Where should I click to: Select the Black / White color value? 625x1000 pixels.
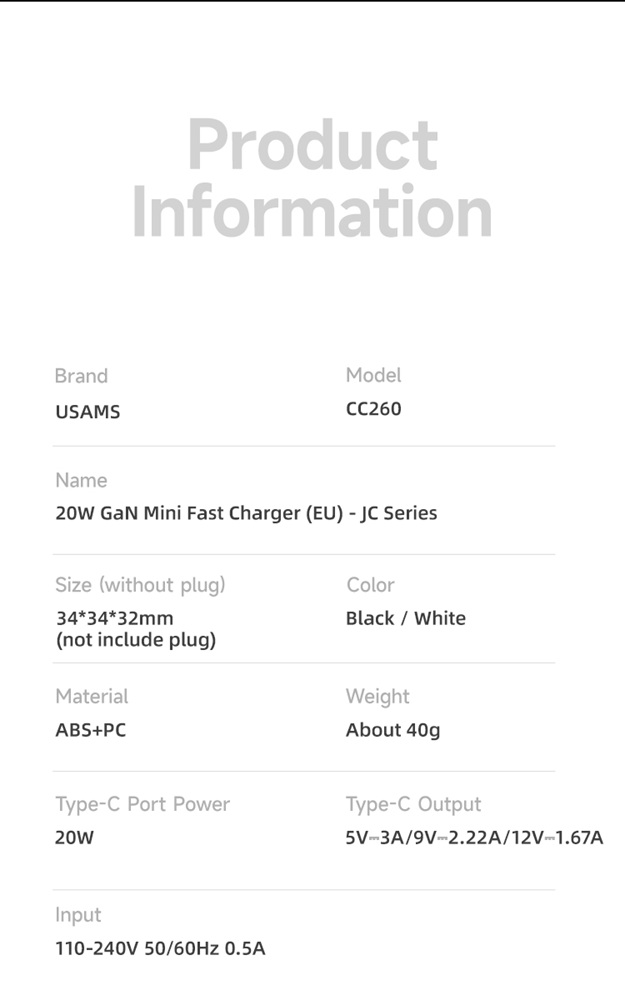(x=406, y=619)
